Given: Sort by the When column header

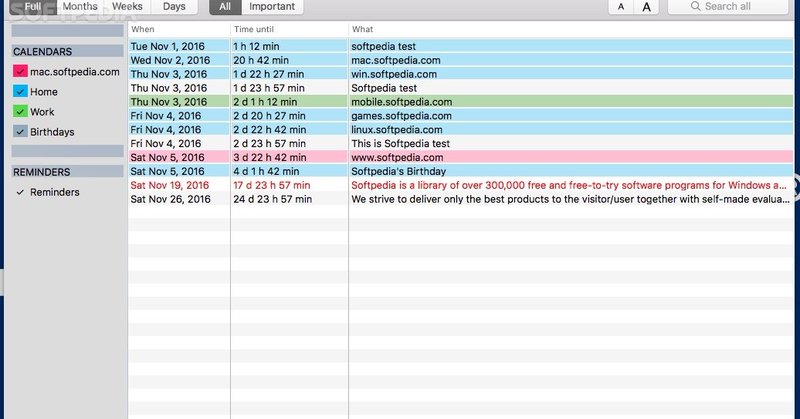Looking at the screenshot, I should click(x=179, y=30).
